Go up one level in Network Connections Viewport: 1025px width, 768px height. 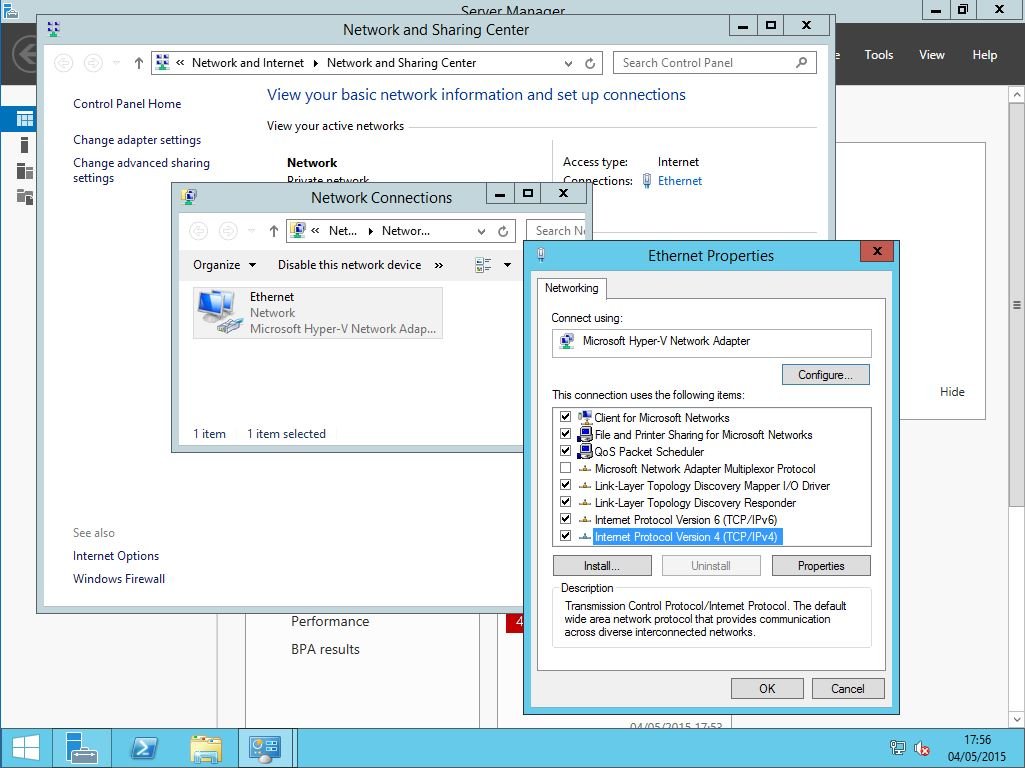[x=274, y=231]
